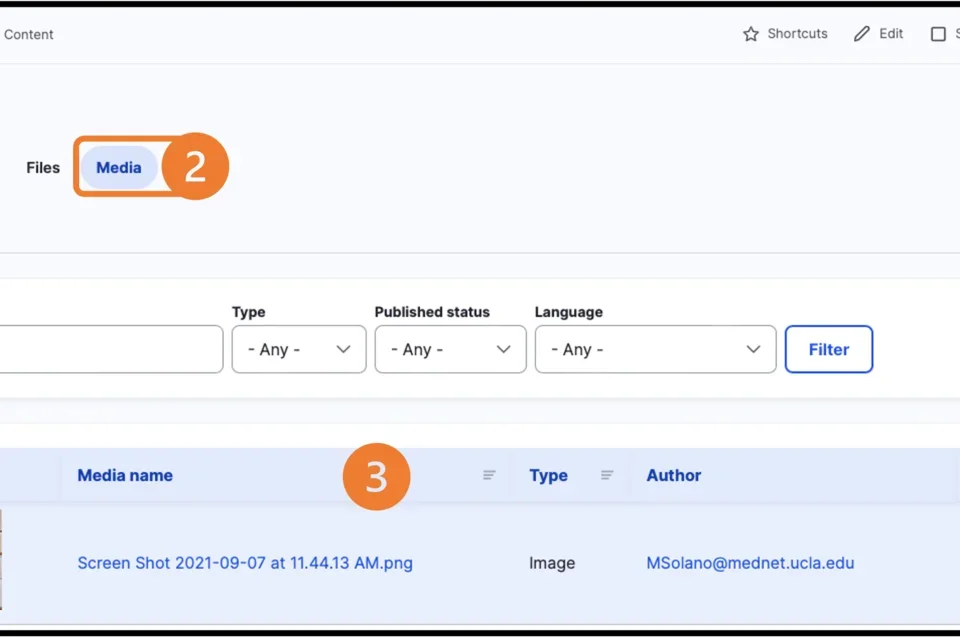This screenshot has height=640, width=960.
Task: Open the Published status dropdown
Action: point(450,349)
